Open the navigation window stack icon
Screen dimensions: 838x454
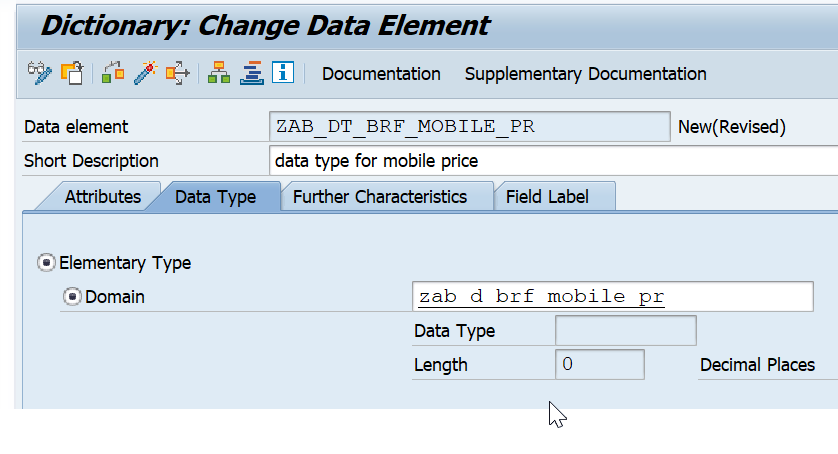tap(251, 73)
